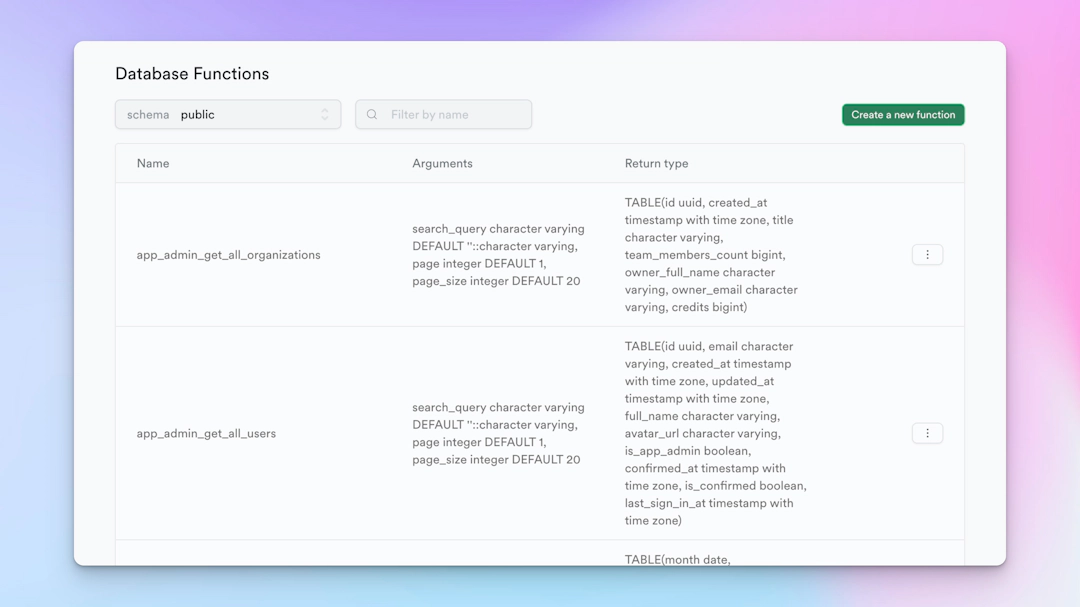Click the TABLE(month date, return type text
The image size is (1080, 607).
click(x=677, y=559)
